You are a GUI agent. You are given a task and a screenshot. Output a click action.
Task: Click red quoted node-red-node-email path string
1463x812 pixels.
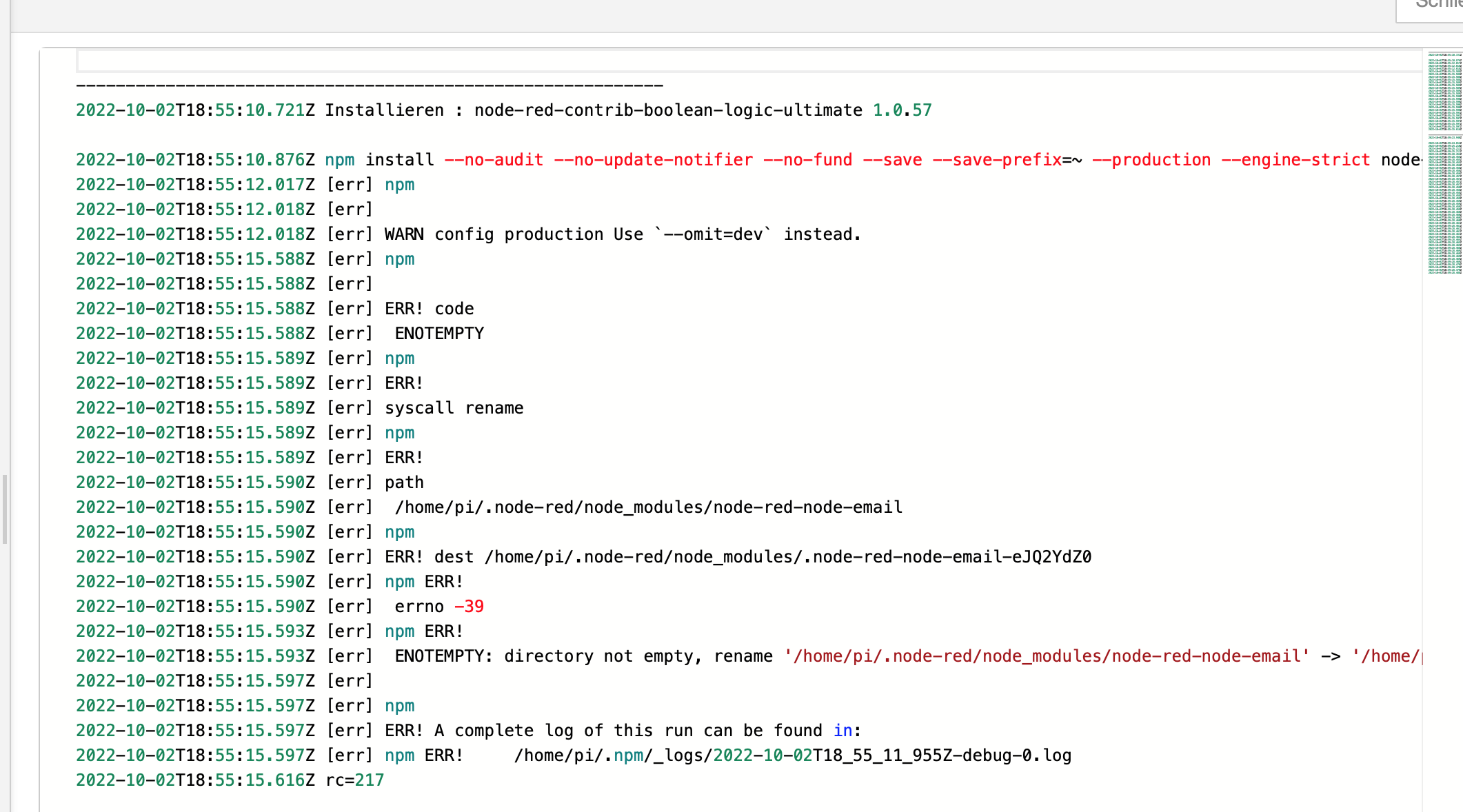(x=1046, y=656)
